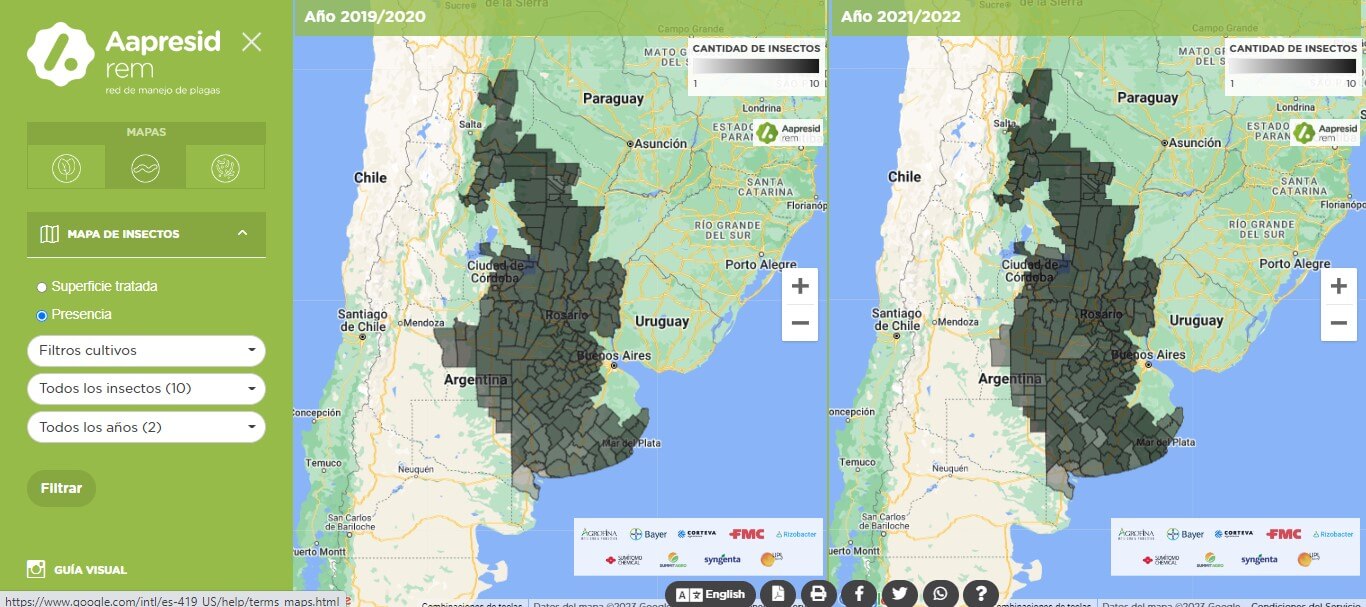The width and height of the screenshot is (1366, 607).
Task: Share the map via WhatsApp
Action: point(938,593)
